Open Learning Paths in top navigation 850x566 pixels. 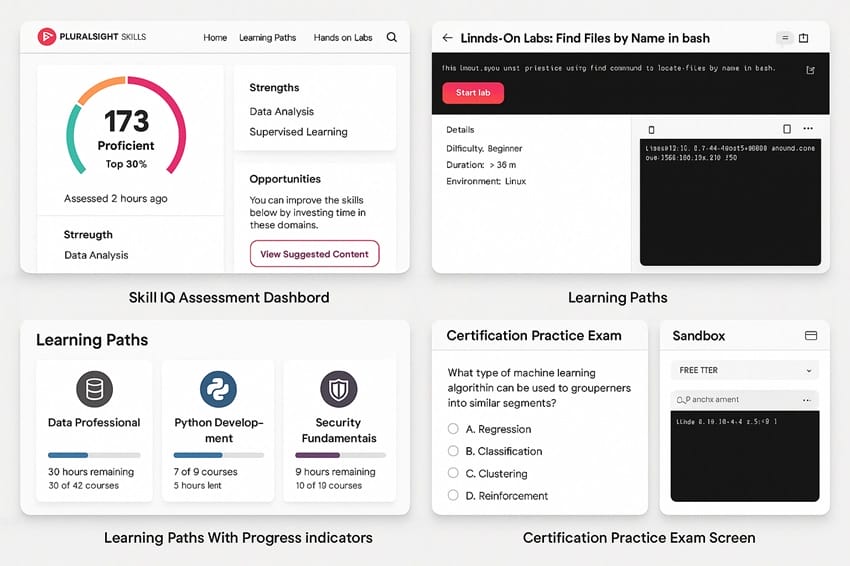coord(268,37)
